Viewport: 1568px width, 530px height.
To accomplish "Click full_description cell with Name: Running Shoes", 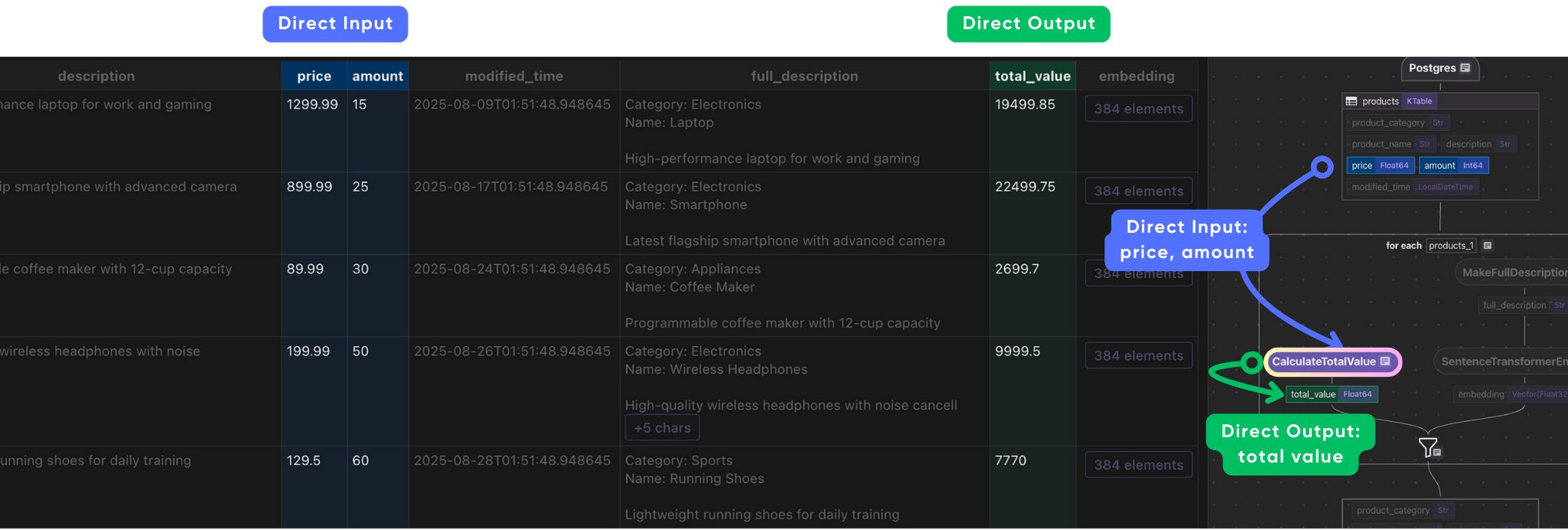I will point(804,487).
